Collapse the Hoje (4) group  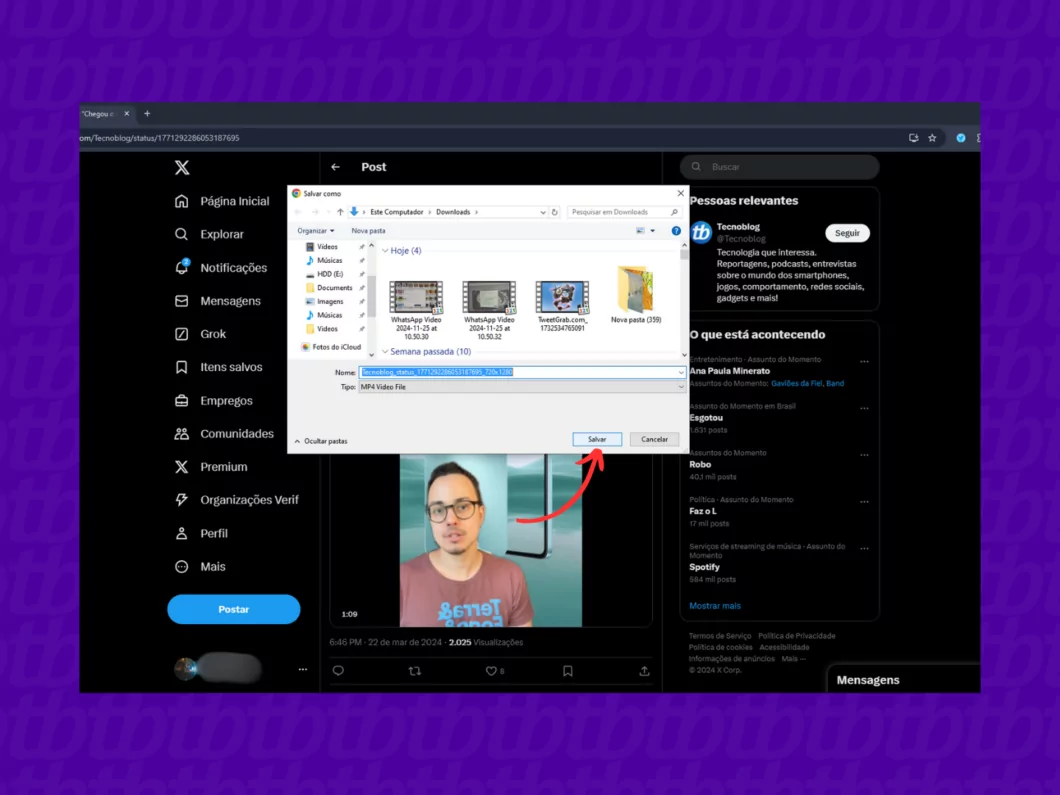[x=385, y=251]
